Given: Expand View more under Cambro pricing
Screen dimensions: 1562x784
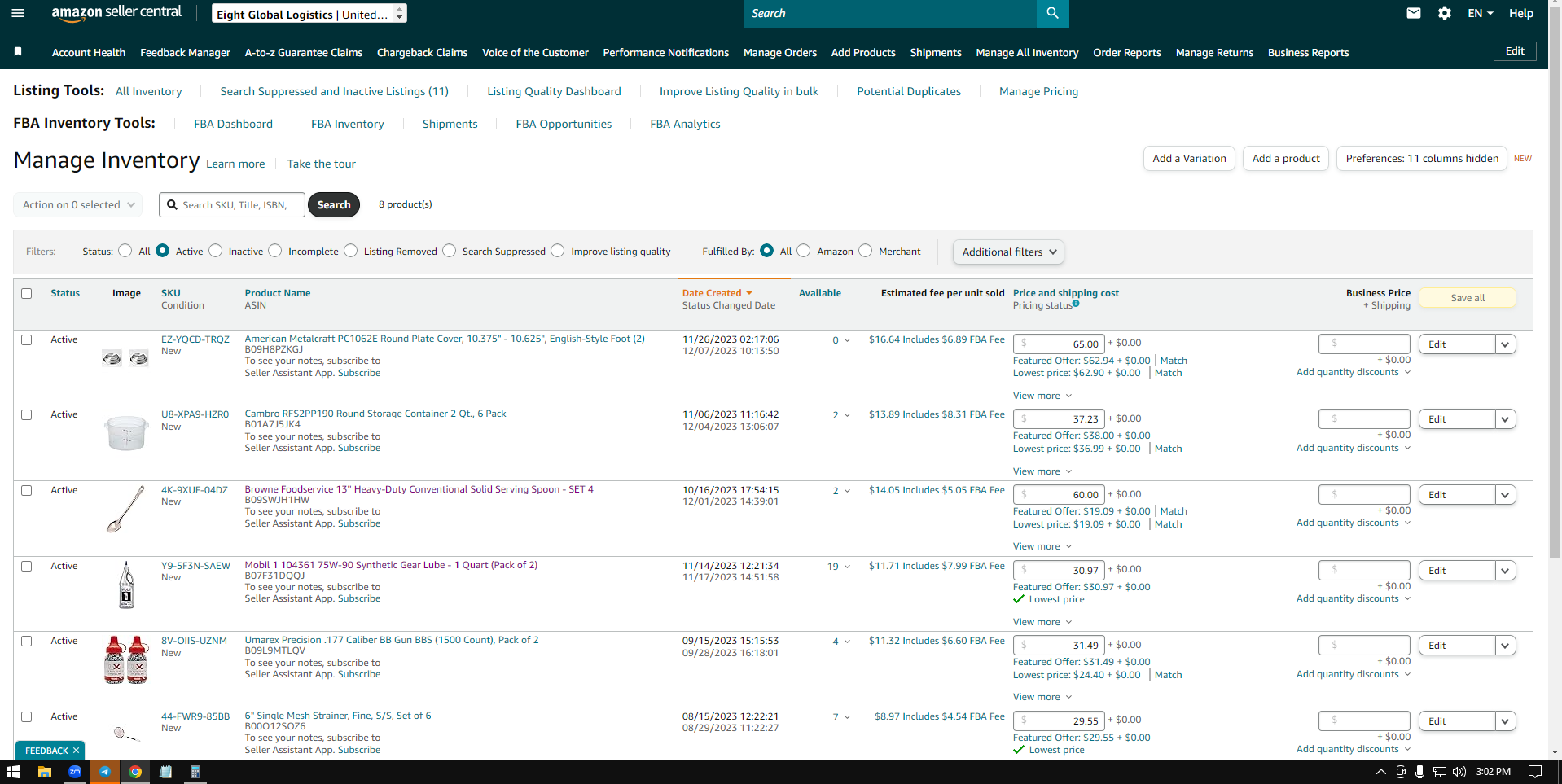Looking at the screenshot, I should [1042, 471].
